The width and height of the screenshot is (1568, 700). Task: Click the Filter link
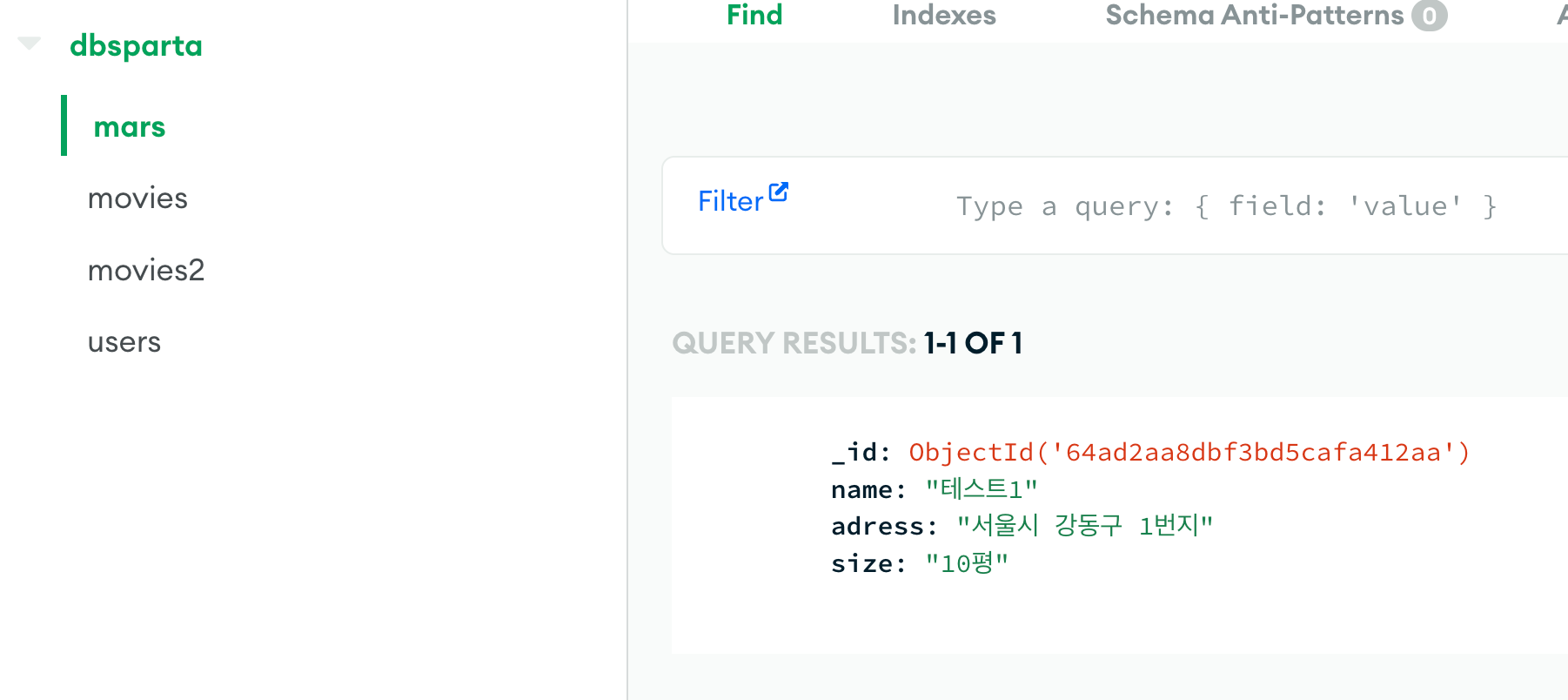(x=731, y=201)
